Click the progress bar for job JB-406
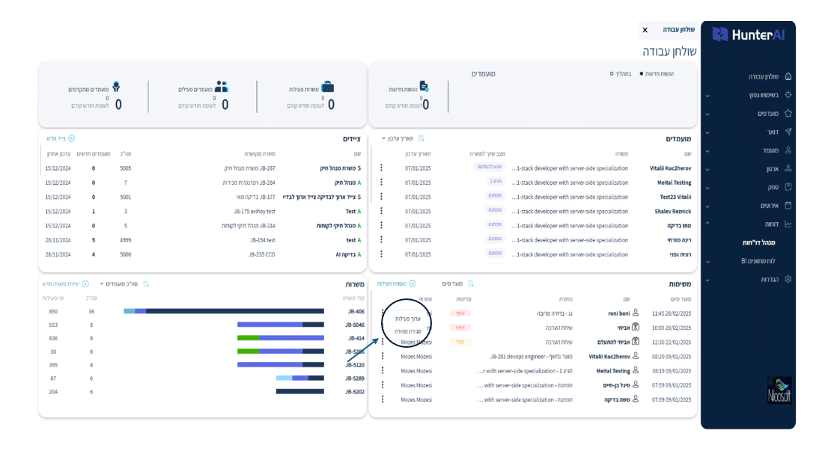832x454 pixels. (x=223, y=311)
